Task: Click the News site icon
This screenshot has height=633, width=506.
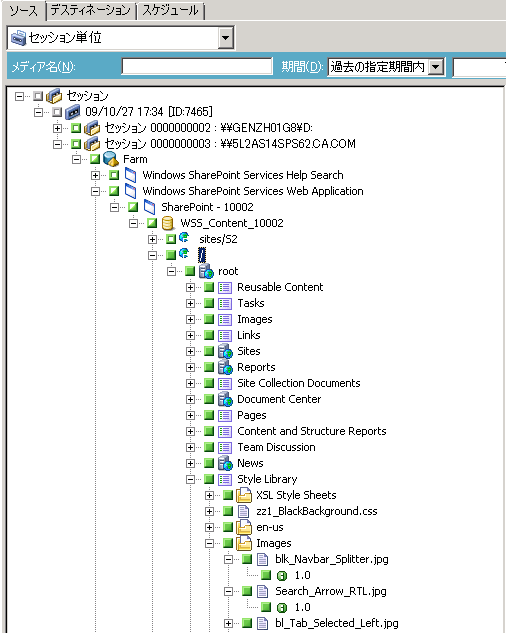Action: (225, 463)
